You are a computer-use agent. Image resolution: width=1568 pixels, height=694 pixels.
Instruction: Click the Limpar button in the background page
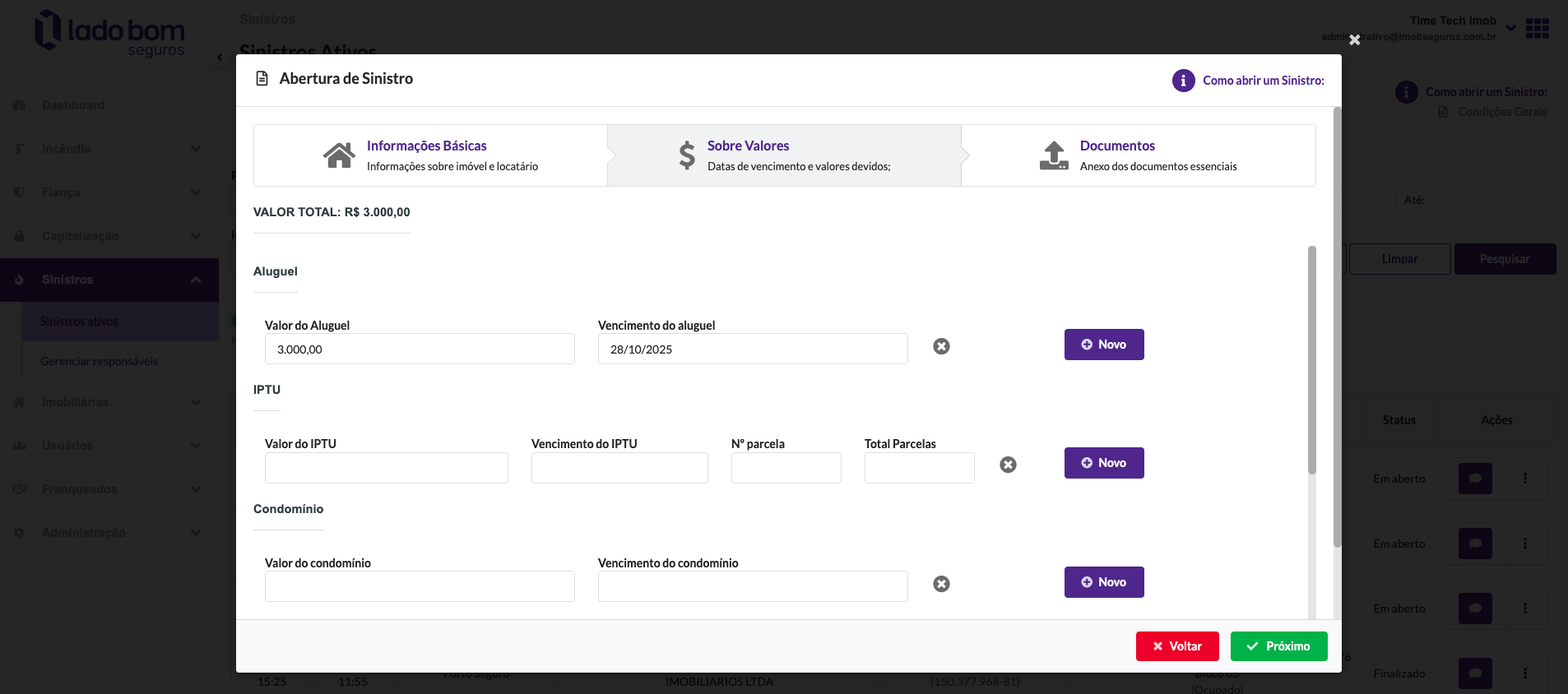pyautogui.click(x=1399, y=259)
